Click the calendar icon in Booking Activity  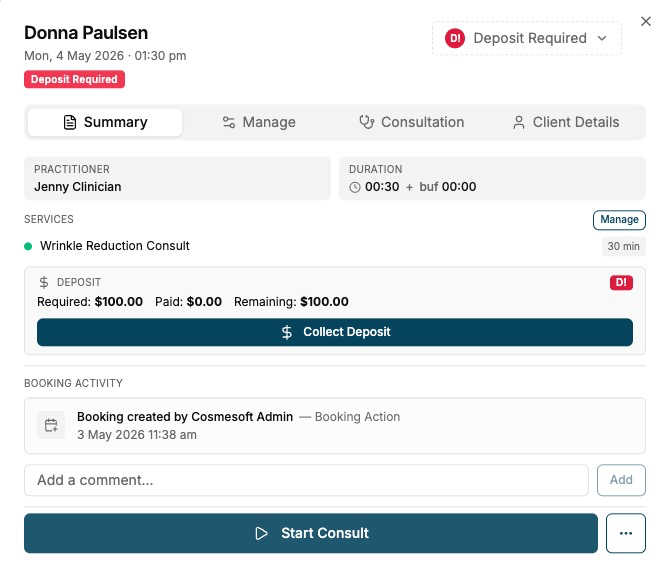51,425
